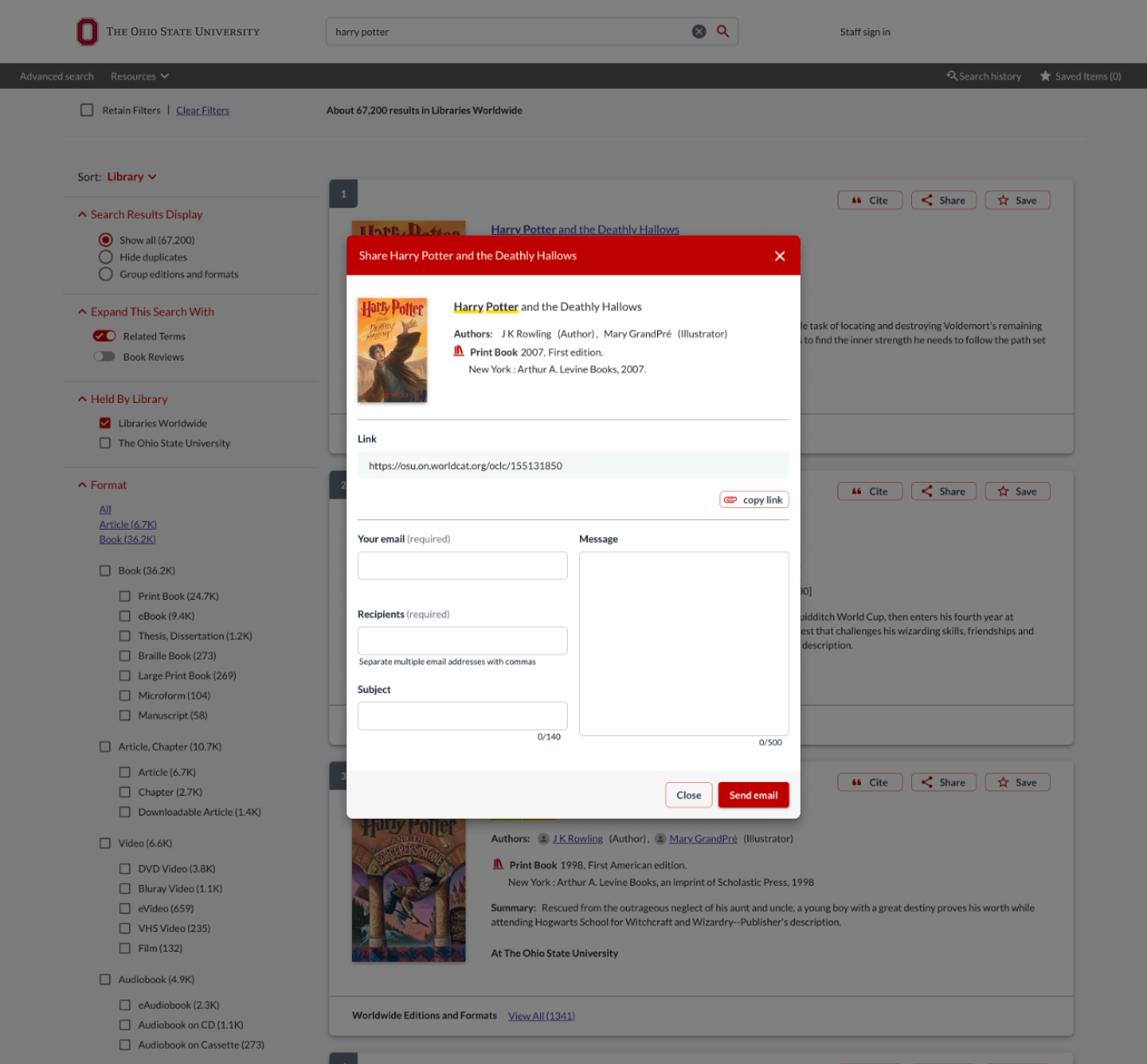This screenshot has width=1147, height=1064.
Task: Click Share on the third result
Action: (x=944, y=783)
